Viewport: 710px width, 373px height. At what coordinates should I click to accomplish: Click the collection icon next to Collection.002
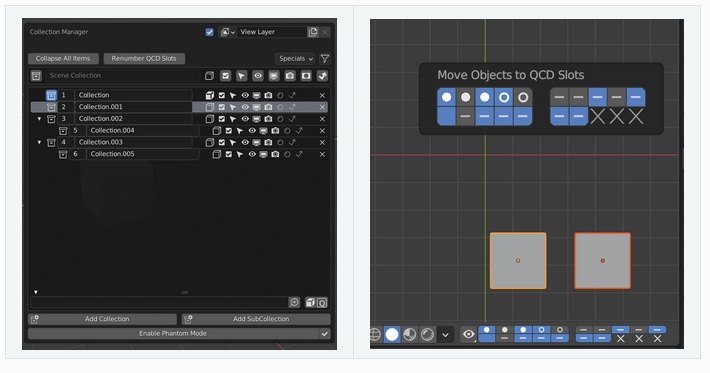[51, 119]
